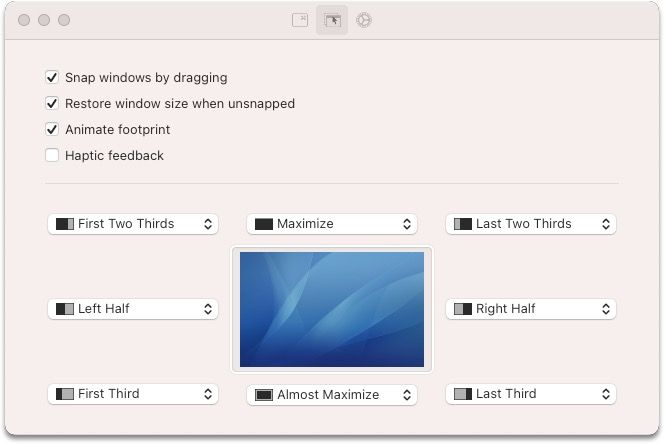Screen dimensions: 664x444
Task: Toggle the Animate footprint checkbox
Action: [52, 129]
